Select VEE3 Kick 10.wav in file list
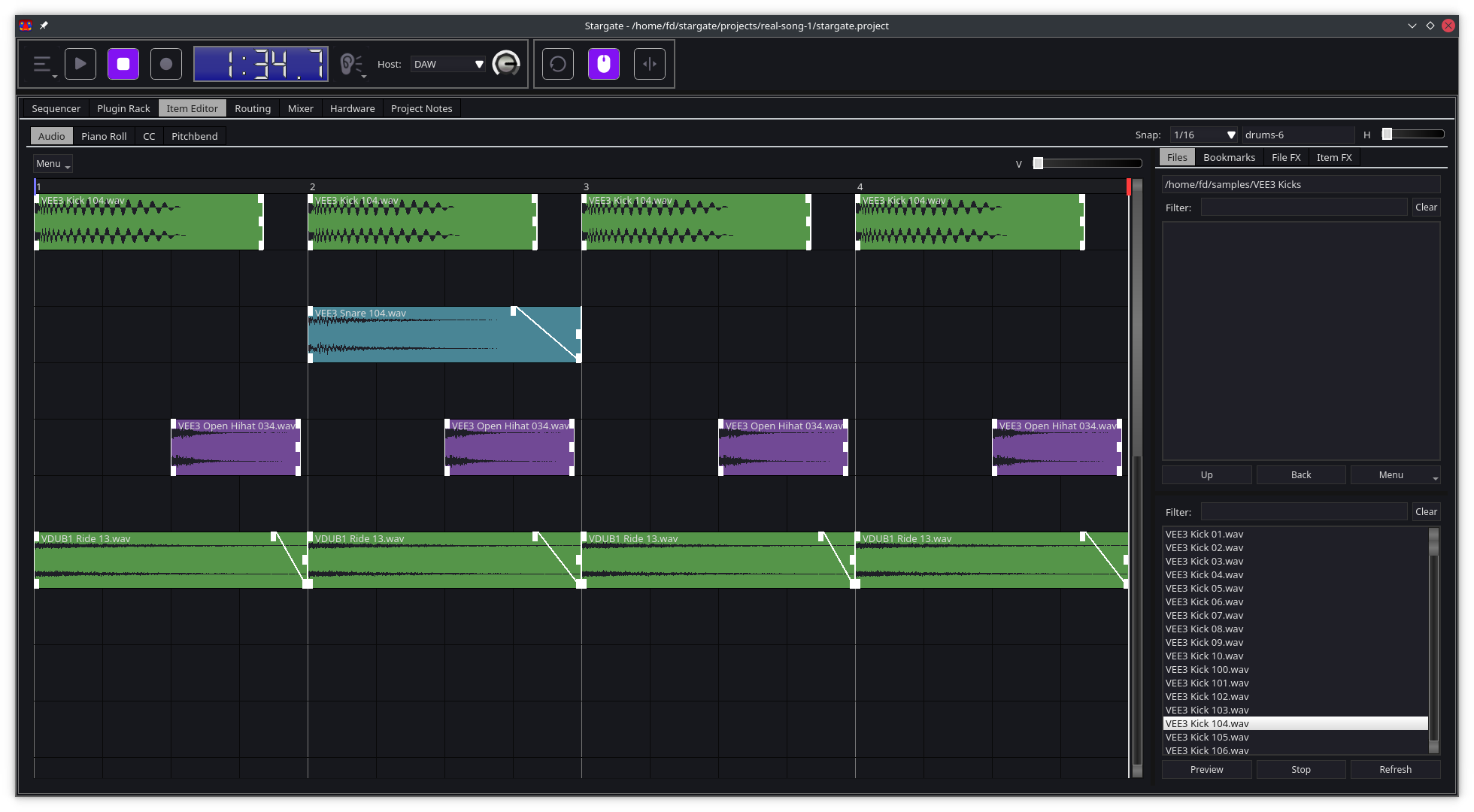Viewport: 1474px width, 812px height. pyautogui.click(x=1295, y=656)
